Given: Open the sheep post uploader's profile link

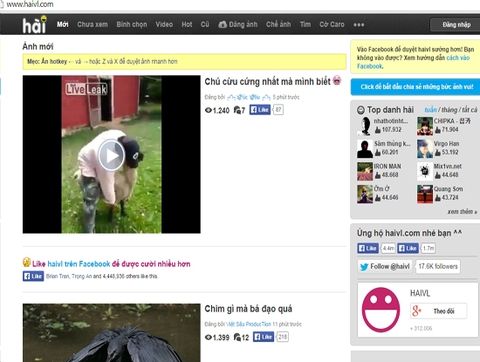Looking at the screenshot, I should point(249,97).
